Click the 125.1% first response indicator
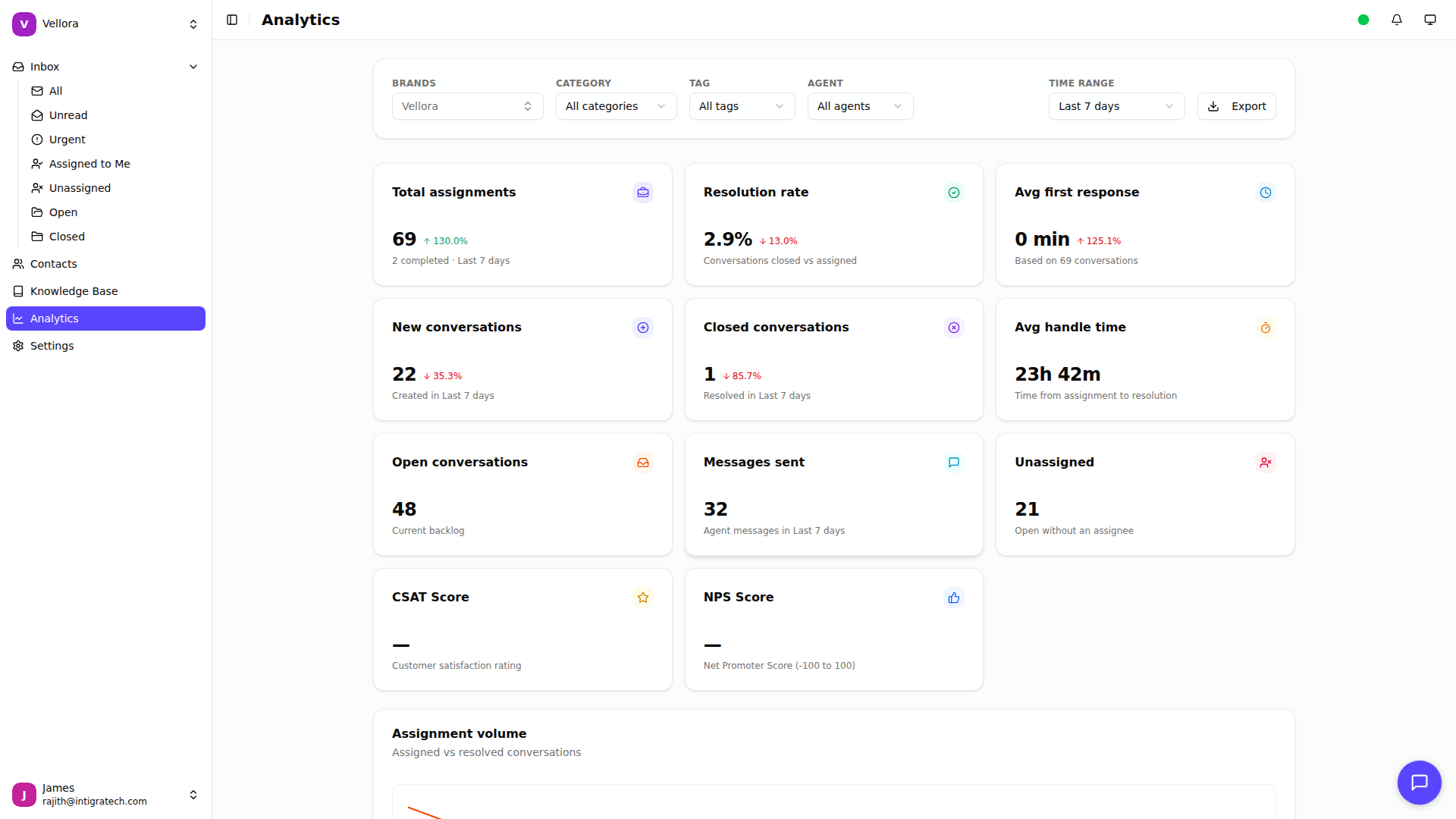 1099,241
